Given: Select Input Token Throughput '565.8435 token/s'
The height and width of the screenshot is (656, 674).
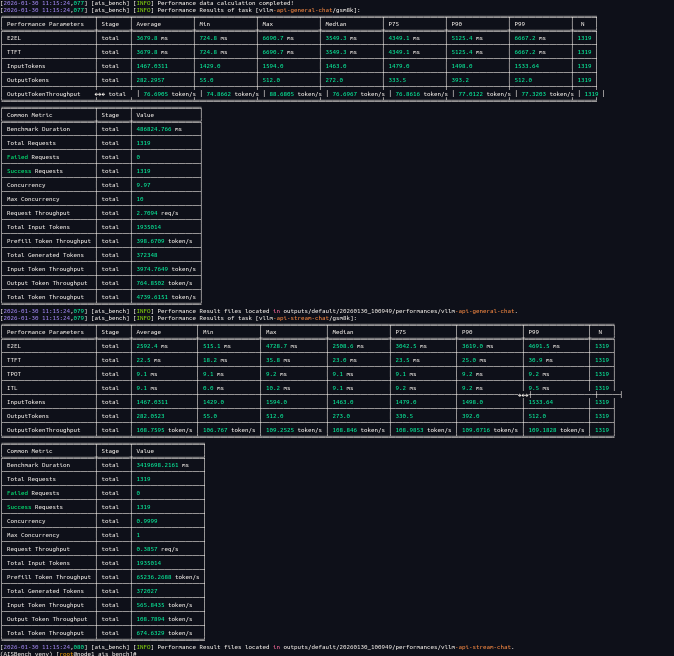Looking at the screenshot, I should pos(164,605).
